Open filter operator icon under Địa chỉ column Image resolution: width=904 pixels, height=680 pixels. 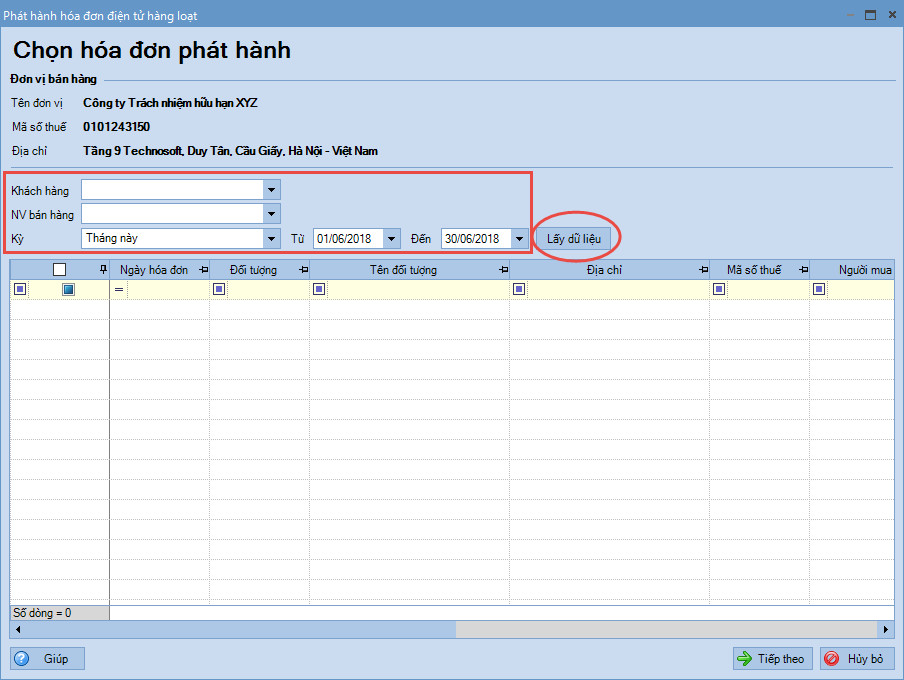click(x=519, y=289)
